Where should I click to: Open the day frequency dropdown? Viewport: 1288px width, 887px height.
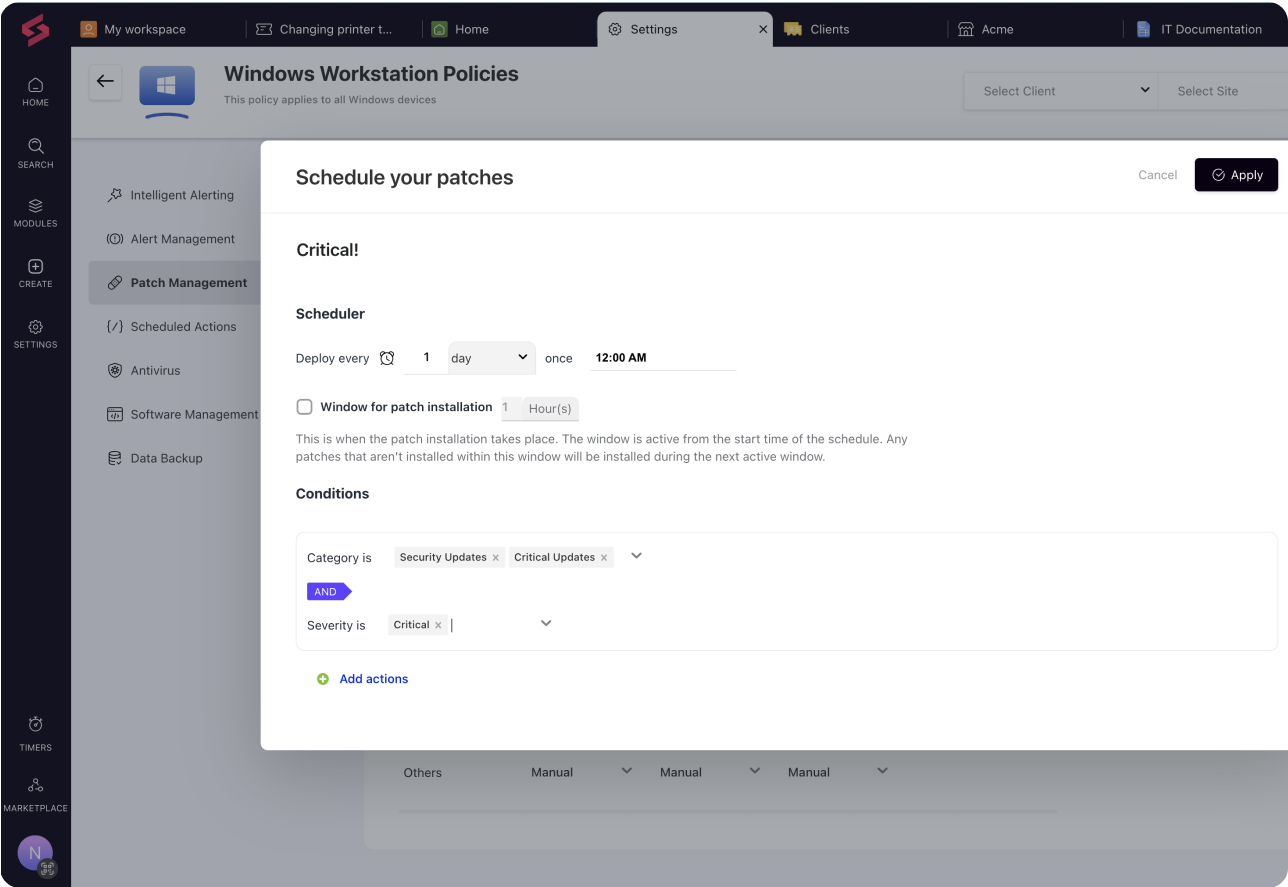click(491, 357)
